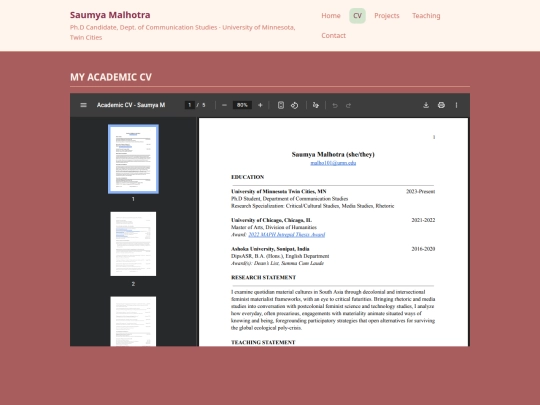Click the '2021-2022' date text
540x405 pixels.
point(423,220)
